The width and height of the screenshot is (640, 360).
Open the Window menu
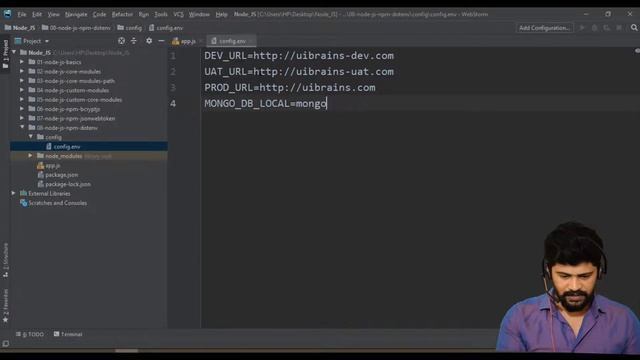pyautogui.click(x=199, y=14)
